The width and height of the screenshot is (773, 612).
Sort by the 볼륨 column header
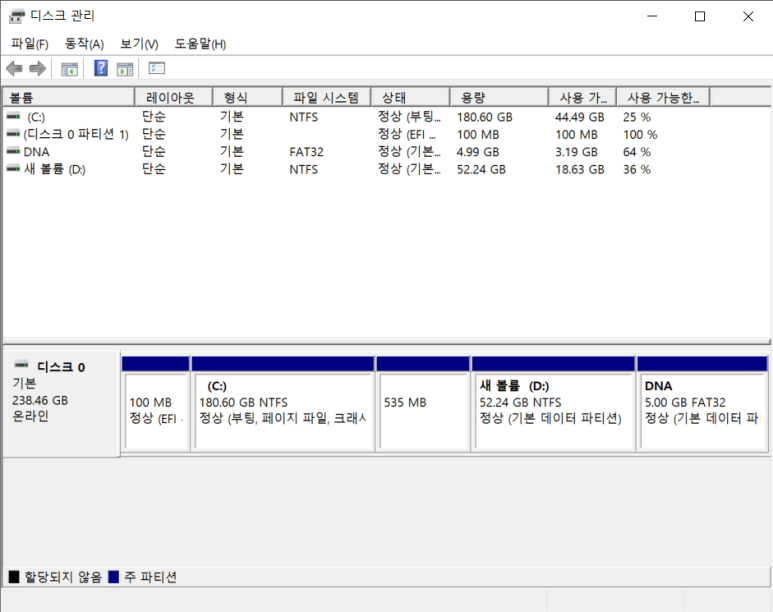69,97
